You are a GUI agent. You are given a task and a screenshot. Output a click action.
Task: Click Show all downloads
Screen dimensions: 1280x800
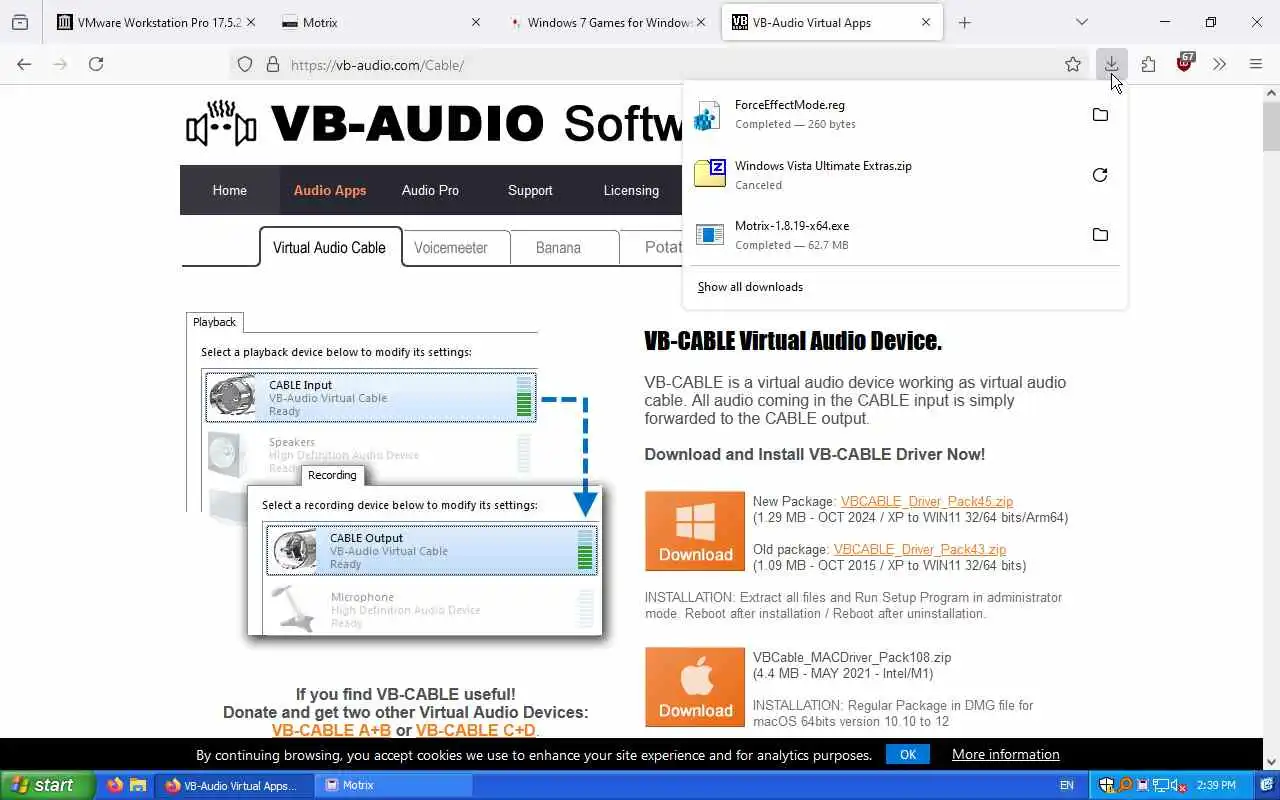(x=750, y=287)
